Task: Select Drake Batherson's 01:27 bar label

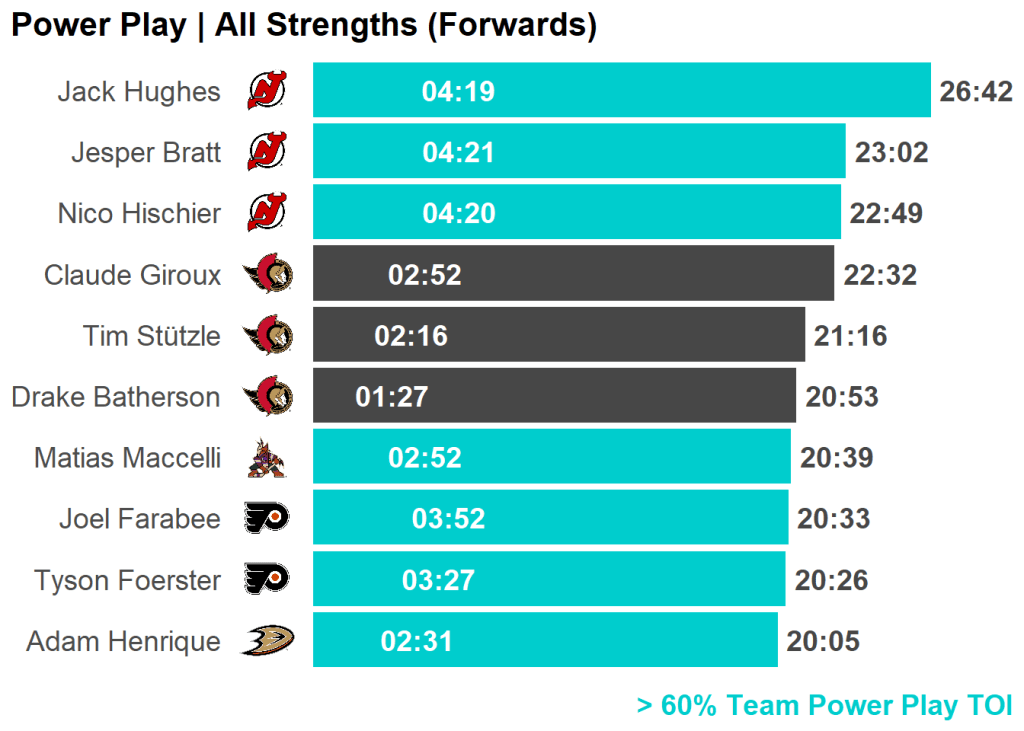Action: 391,397
